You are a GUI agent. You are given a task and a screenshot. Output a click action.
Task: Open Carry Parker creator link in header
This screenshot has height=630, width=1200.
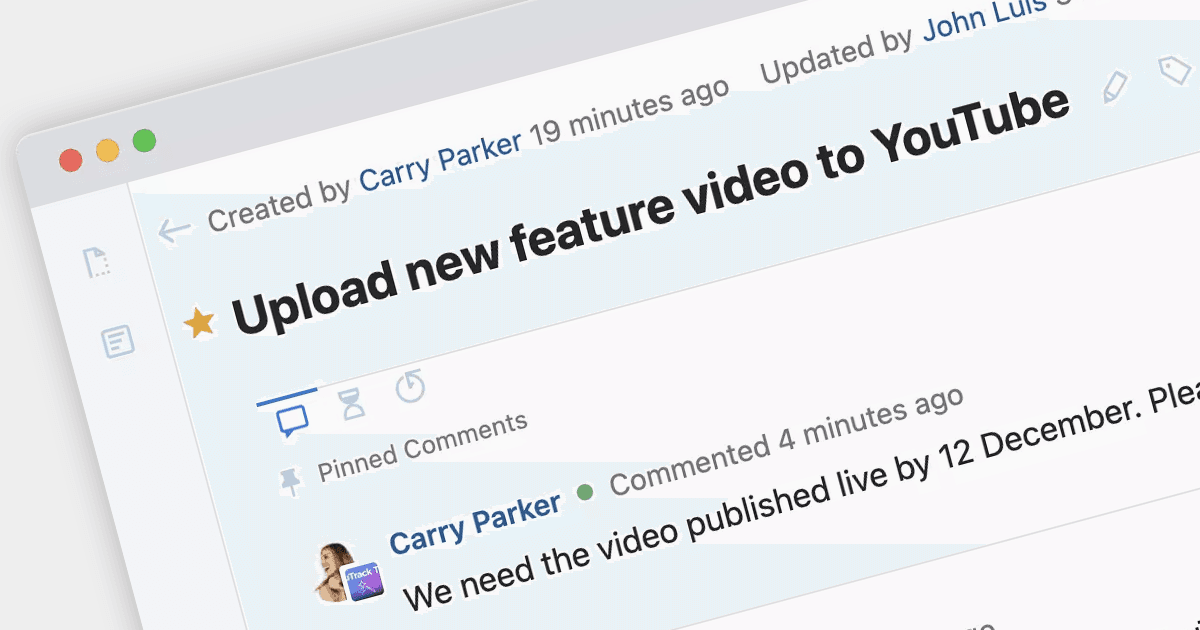tap(440, 161)
